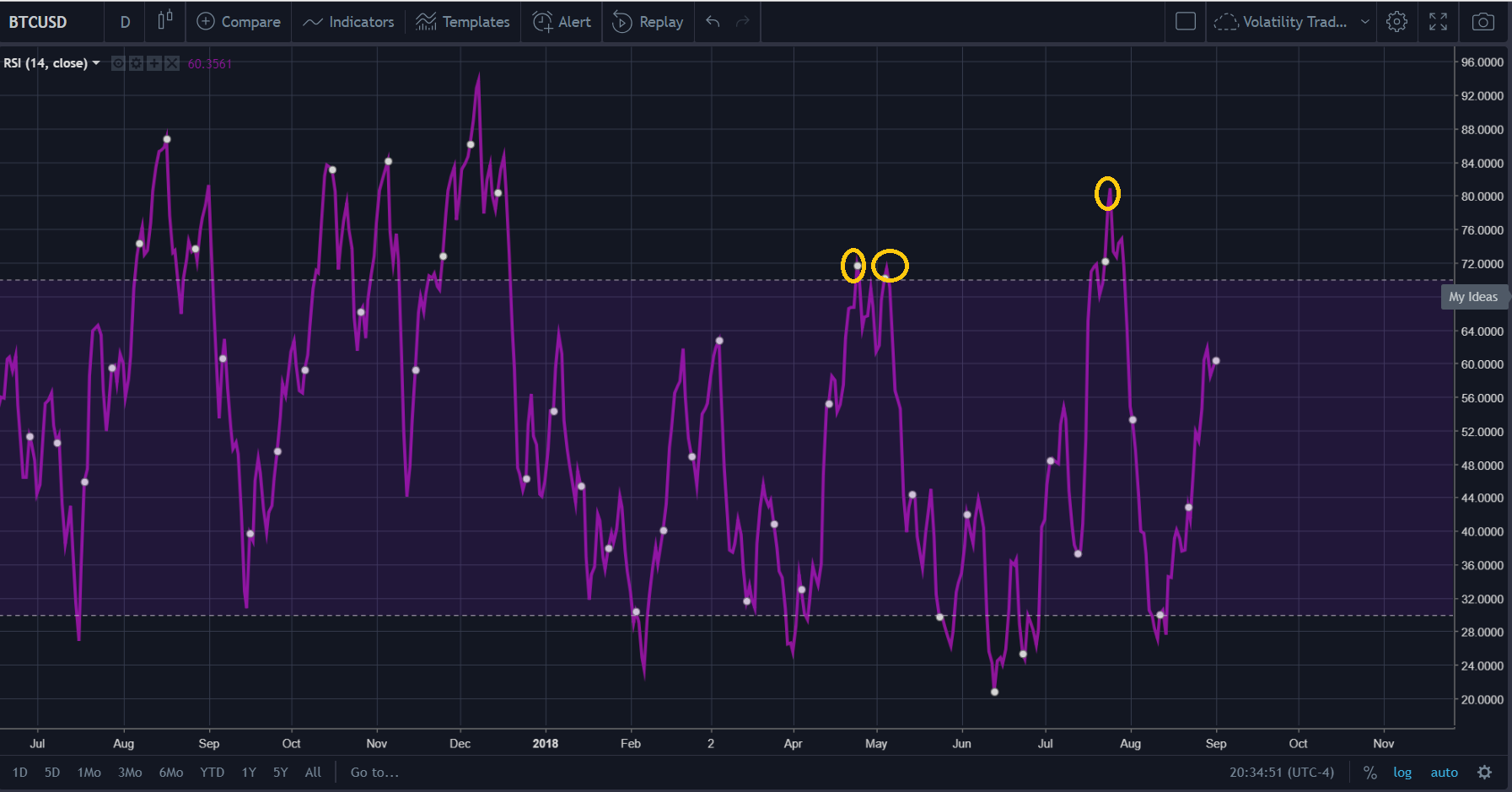Select the 3Mo time range
1512x792 pixels.
tap(130, 773)
